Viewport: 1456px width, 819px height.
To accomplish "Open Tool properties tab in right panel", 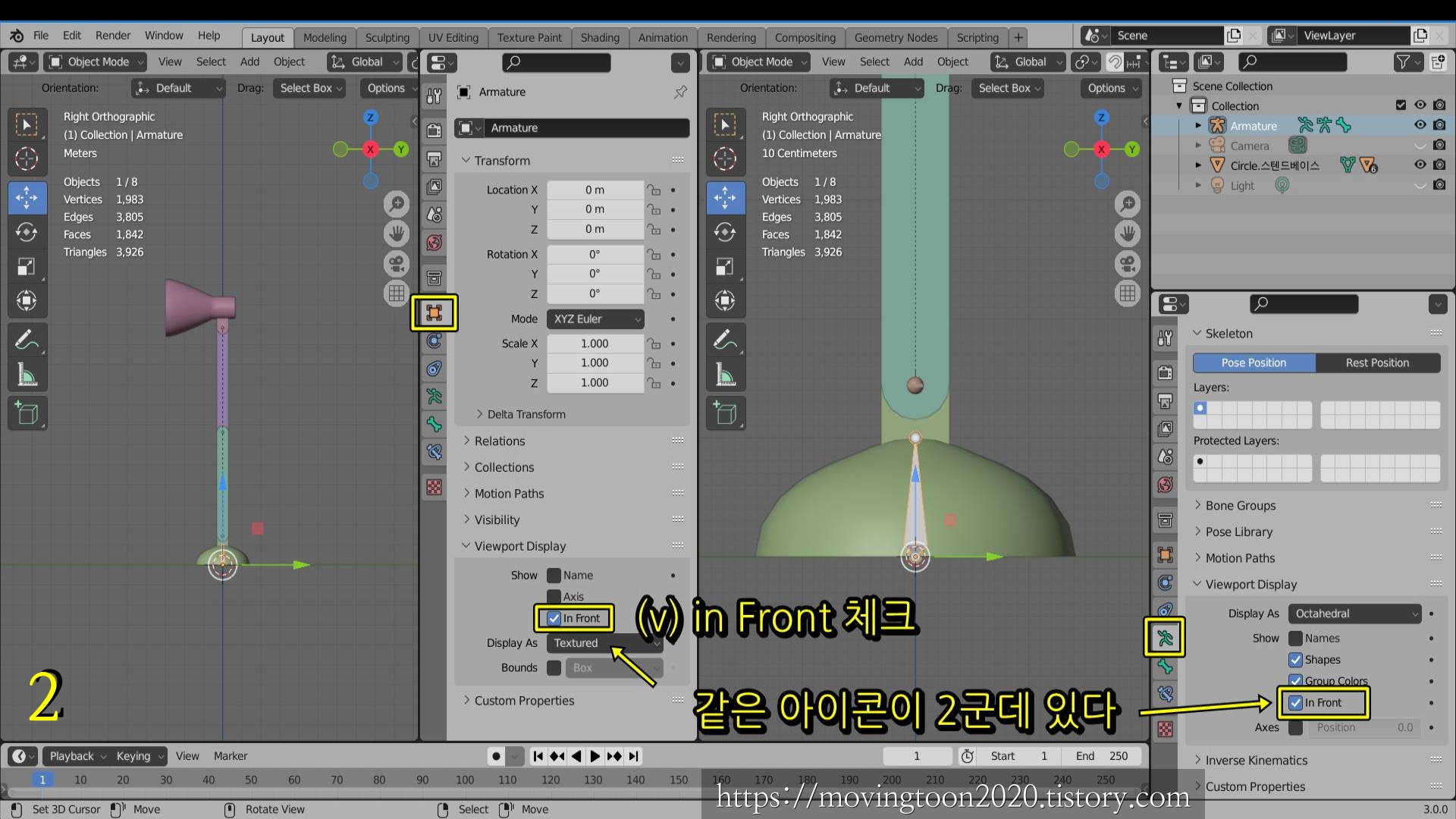I will pos(1165,338).
